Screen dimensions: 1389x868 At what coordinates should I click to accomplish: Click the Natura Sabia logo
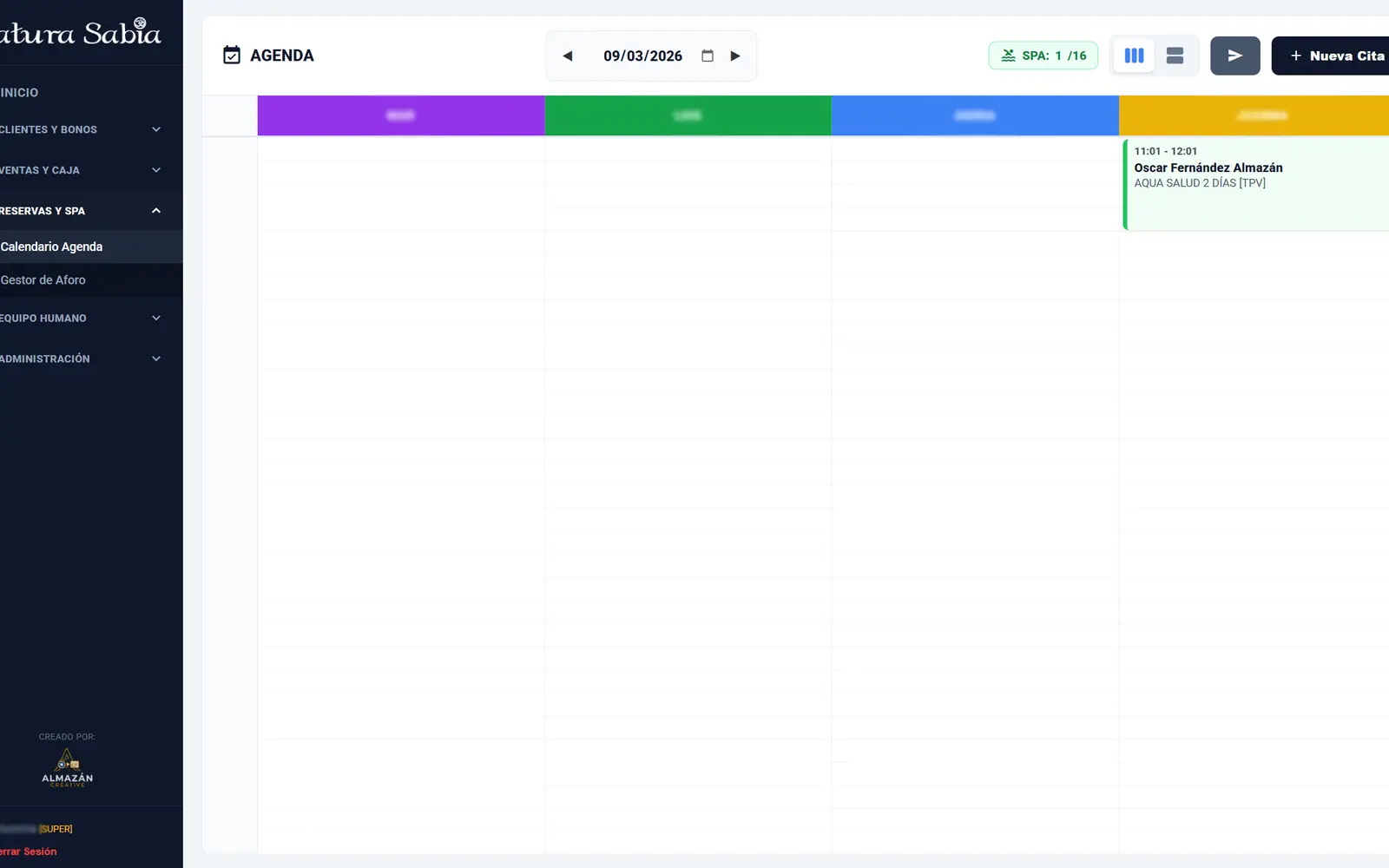coord(80,32)
